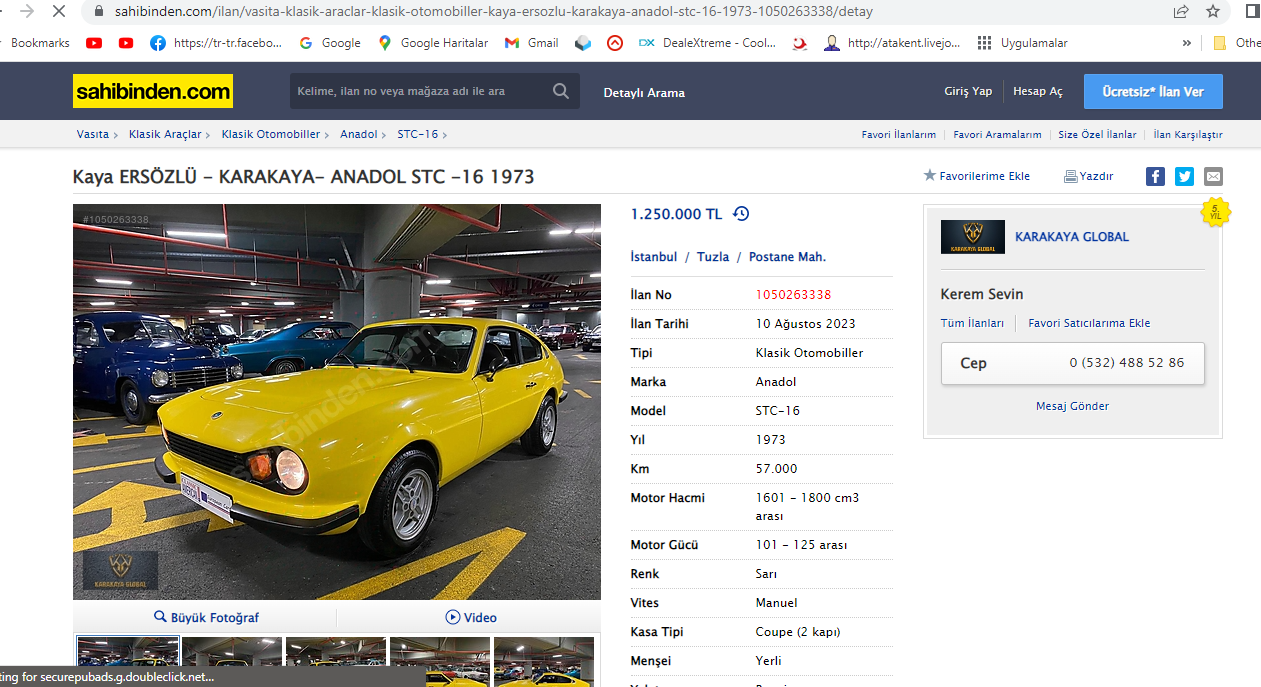Click Ücretsiz İlan Ver button
1261x687 pixels.
click(x=1153, y=91)
